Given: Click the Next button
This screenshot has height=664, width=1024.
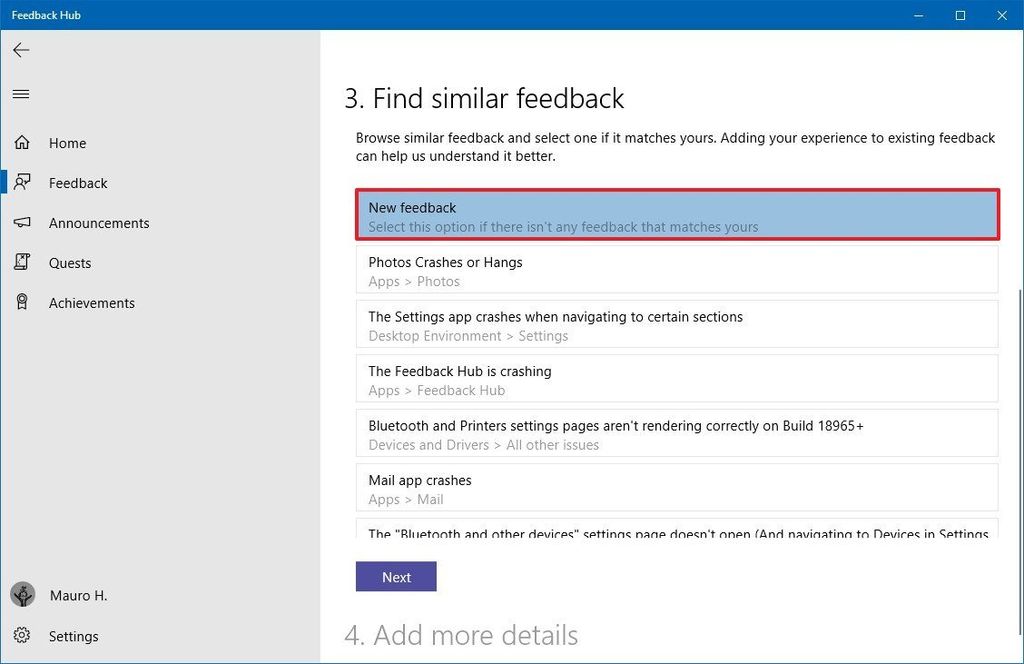Looking at the screenshot, I should coord(396,577).
